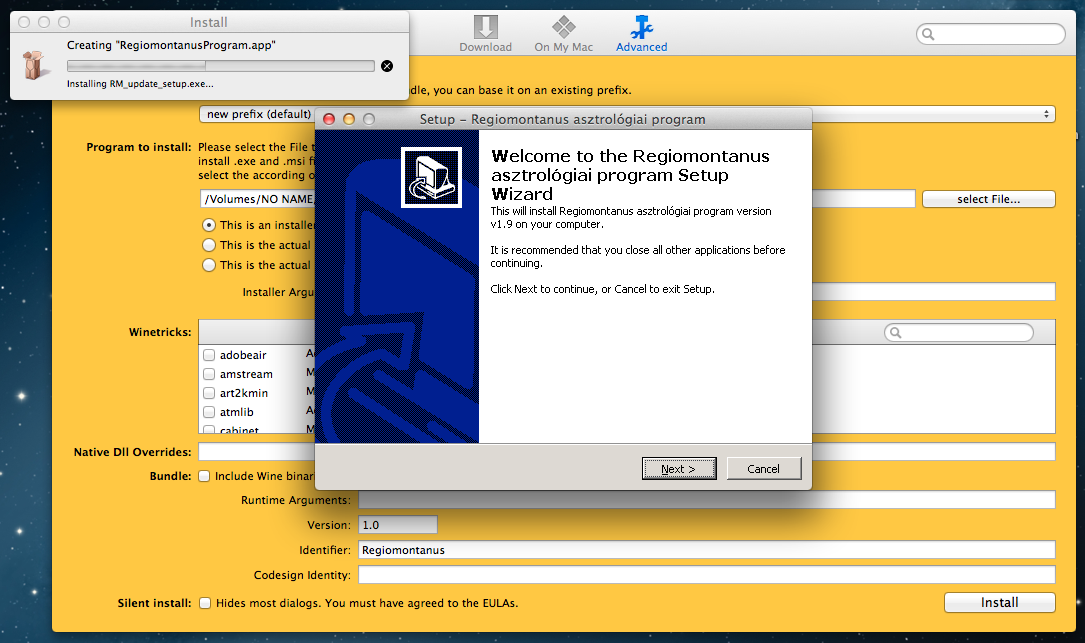This screenshot has height=643, width=1085.
Task: Click the 'Creating RegiomontanusProgram.app' text
Action: pyautogui.click(x=171, y=45)
